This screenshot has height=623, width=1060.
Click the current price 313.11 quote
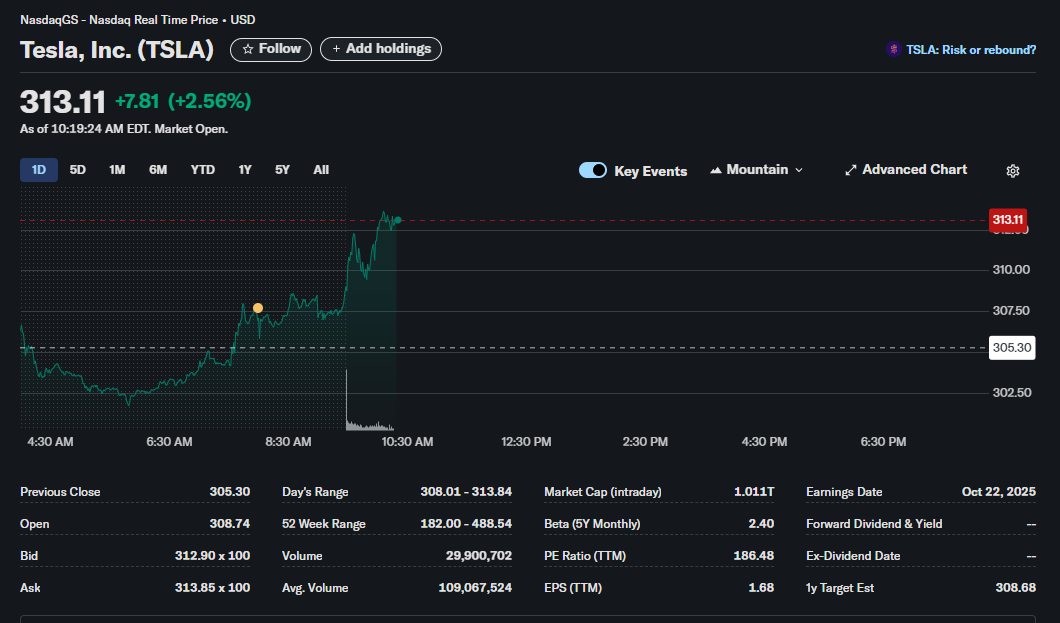(63, 102)
